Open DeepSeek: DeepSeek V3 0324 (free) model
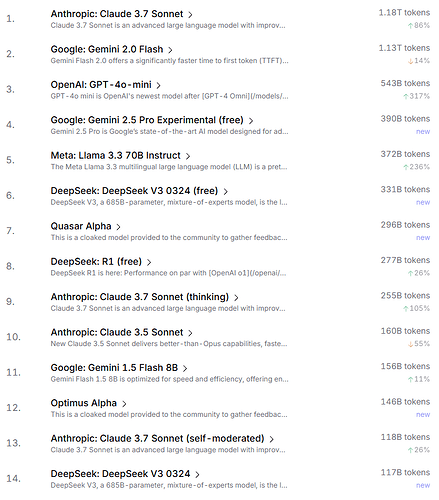 click(x=134, y=191)
